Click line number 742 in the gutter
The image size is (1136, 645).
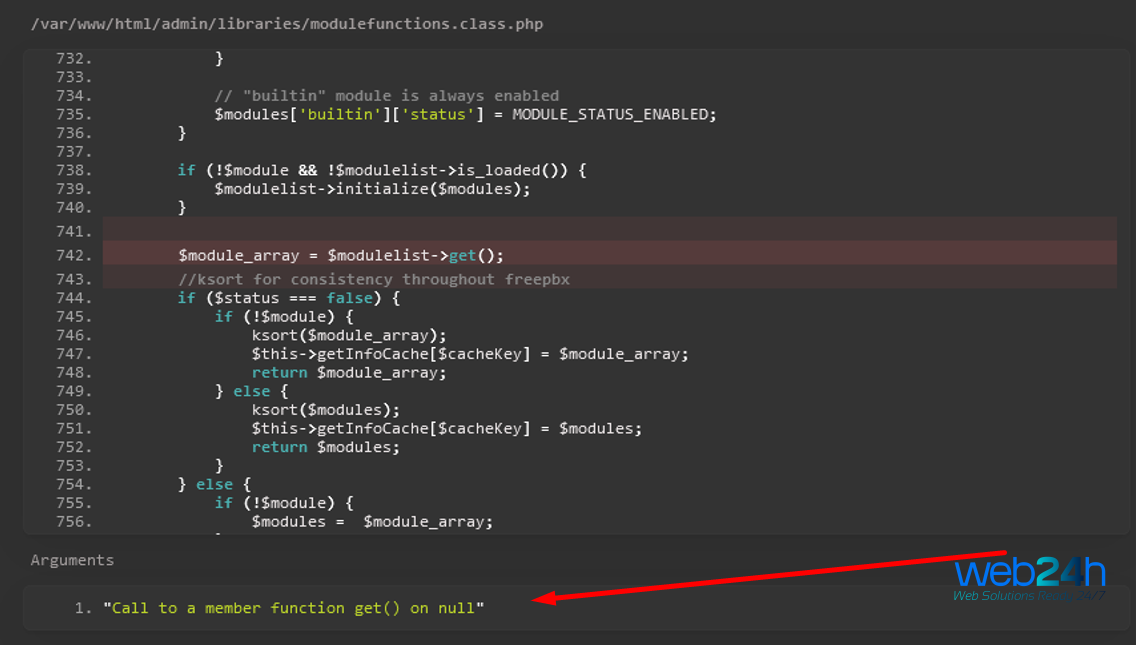tap(74, 256)
